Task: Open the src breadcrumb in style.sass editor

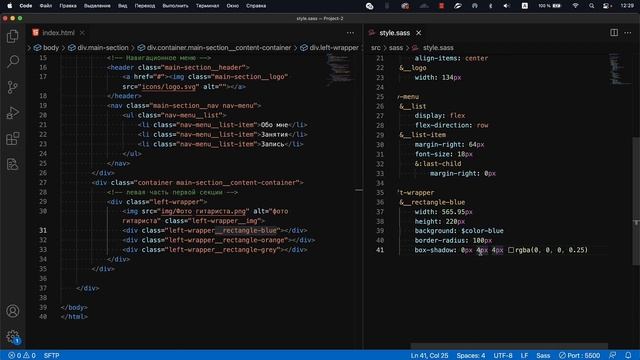Action: (376, 48)
